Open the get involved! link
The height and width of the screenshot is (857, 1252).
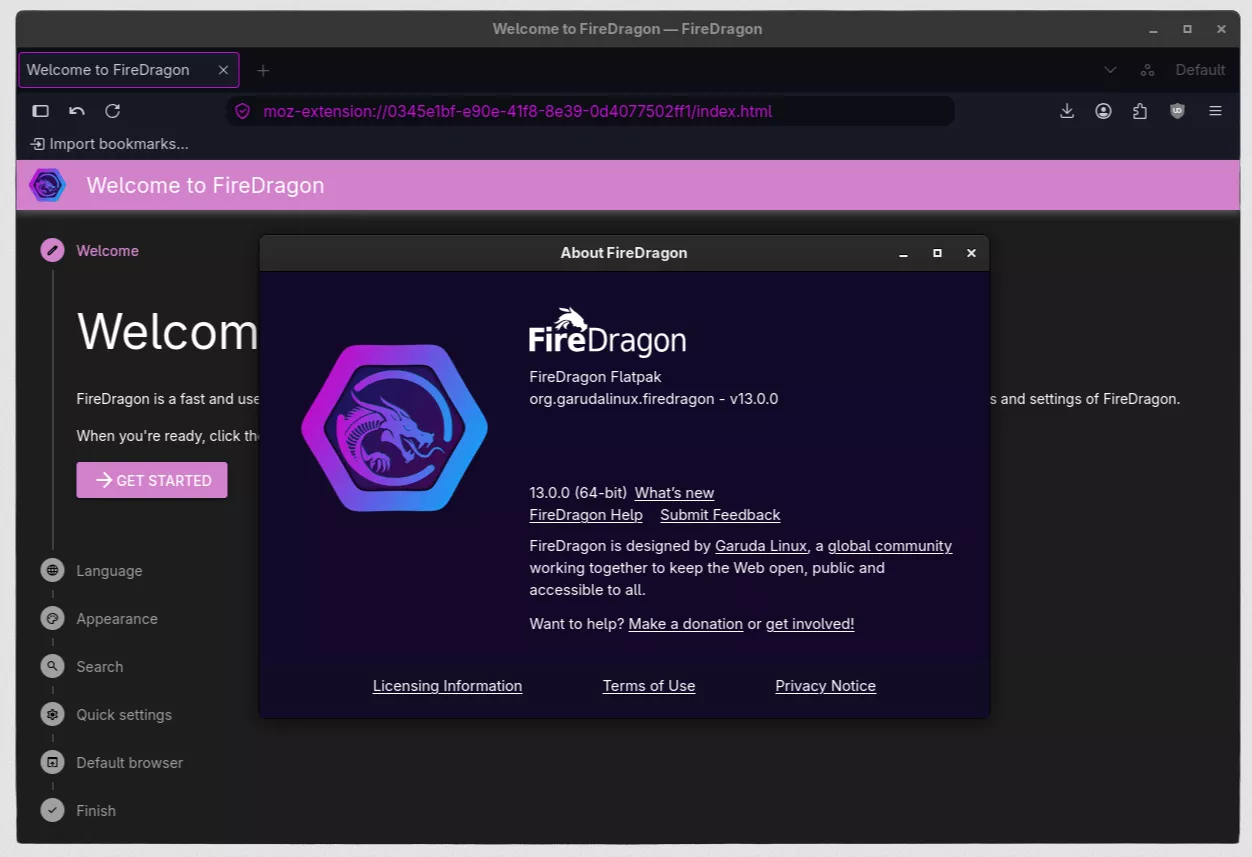(810, 623)
